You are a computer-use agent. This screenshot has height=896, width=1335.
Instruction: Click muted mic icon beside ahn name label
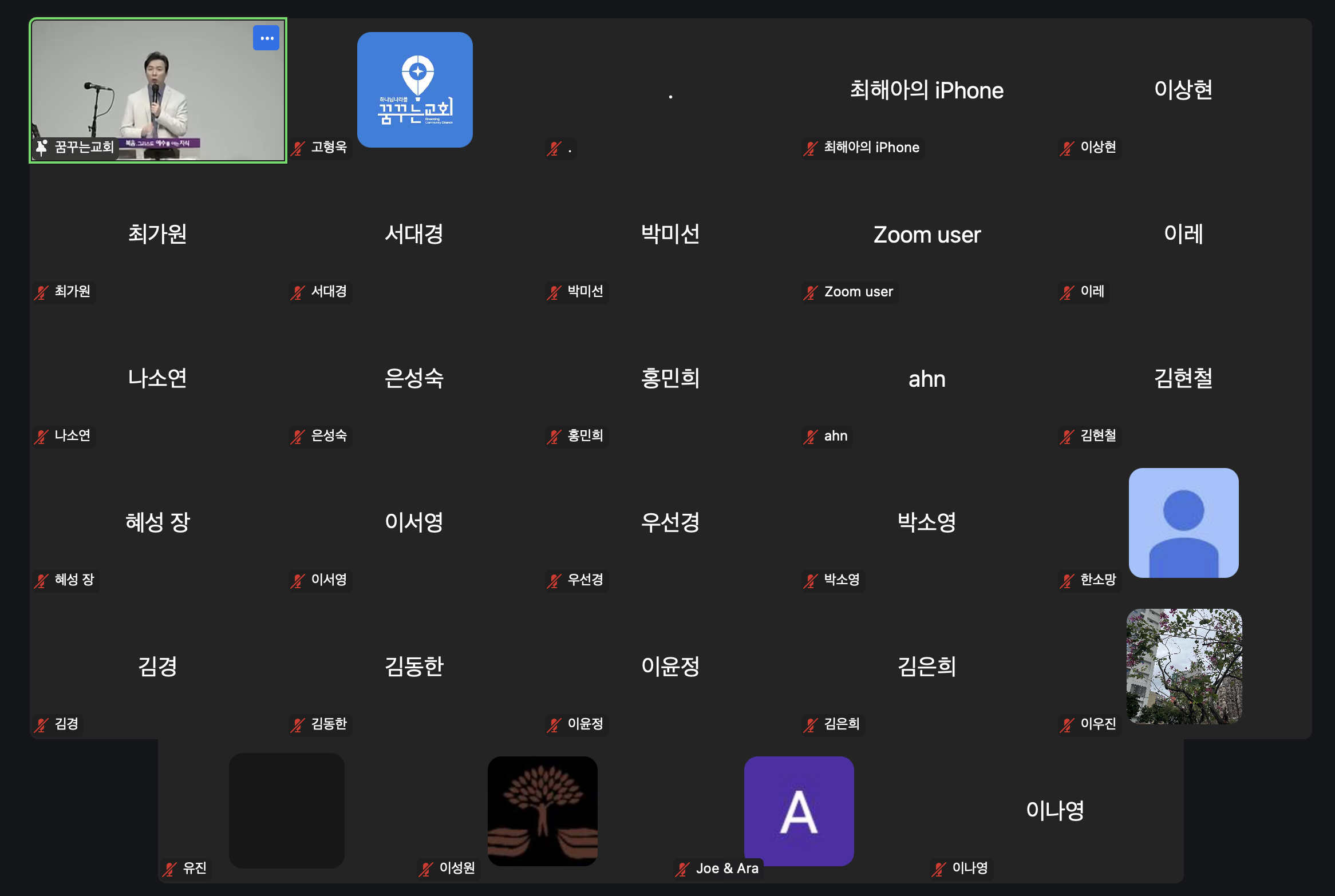(811, 437)
